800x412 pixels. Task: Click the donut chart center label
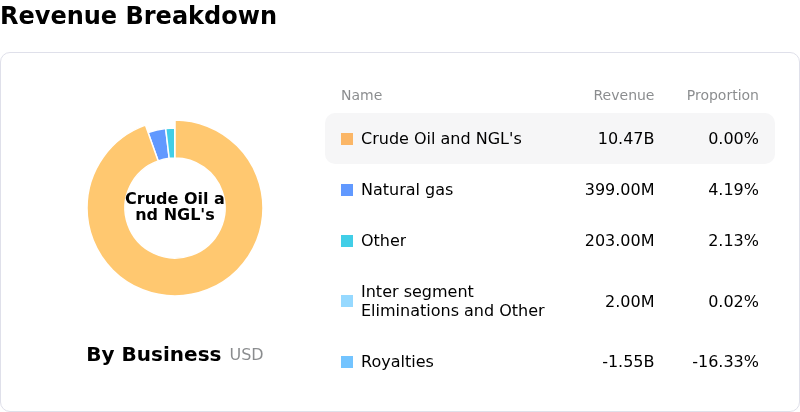(x=175, y=207)
